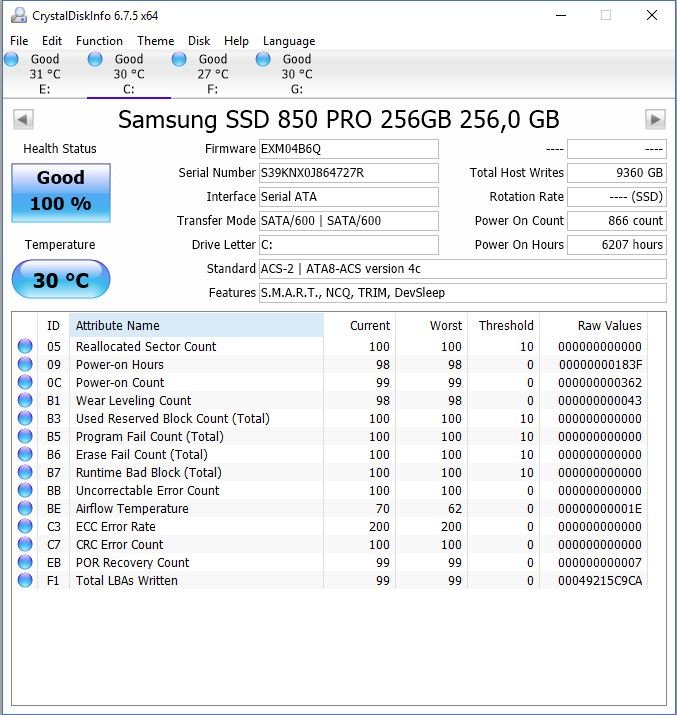Image resolution: width=677 pixels, height=715 pixels.
Task: Select the C: disk tab
Action: [x=129, y=74]
